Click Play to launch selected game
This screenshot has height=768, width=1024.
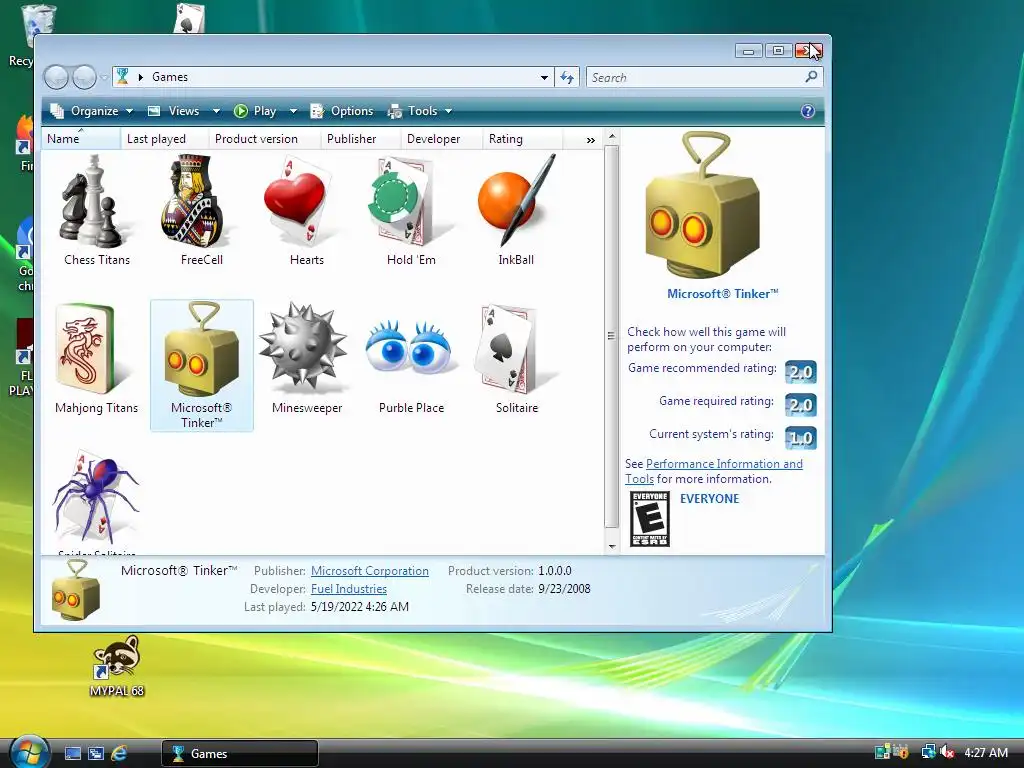[256, 111]
